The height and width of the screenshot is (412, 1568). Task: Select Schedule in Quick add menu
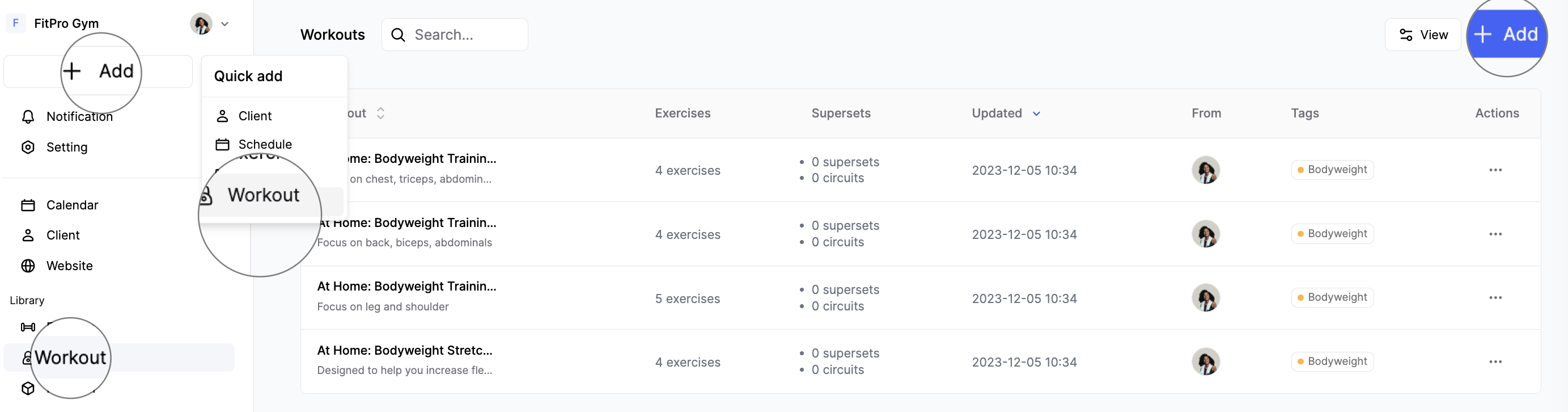264,145
